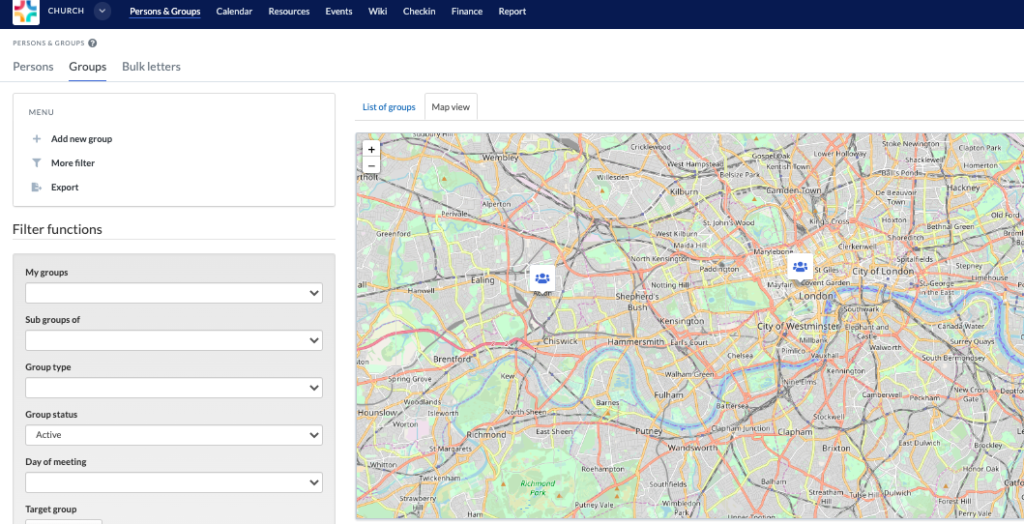Screen dimensions: 1024x524
Task: Expand the My groups dropdown
Action: 174,293
